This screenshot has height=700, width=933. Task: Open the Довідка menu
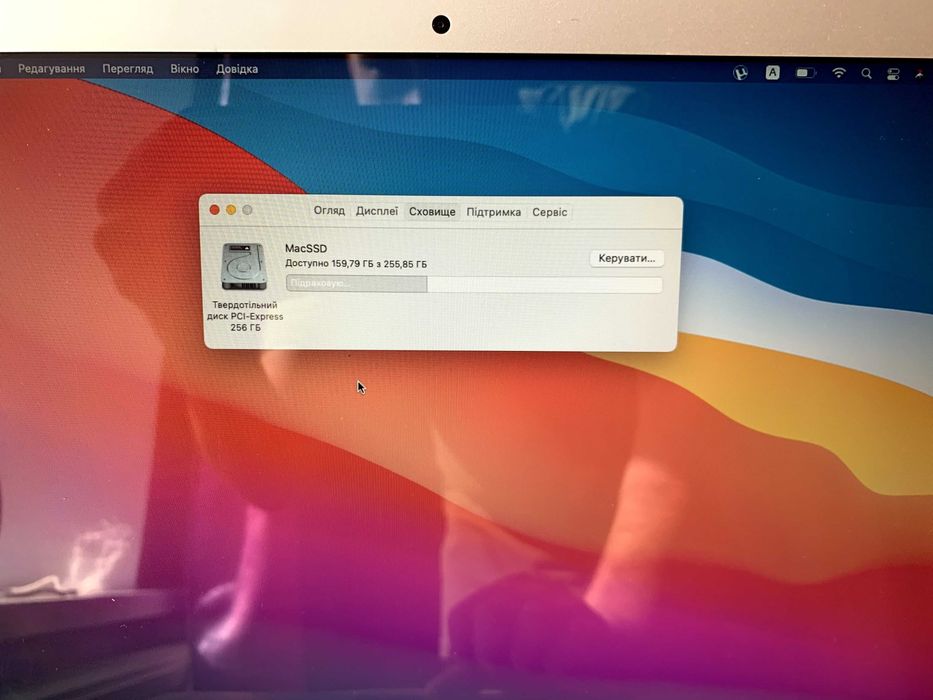[237, 69]
